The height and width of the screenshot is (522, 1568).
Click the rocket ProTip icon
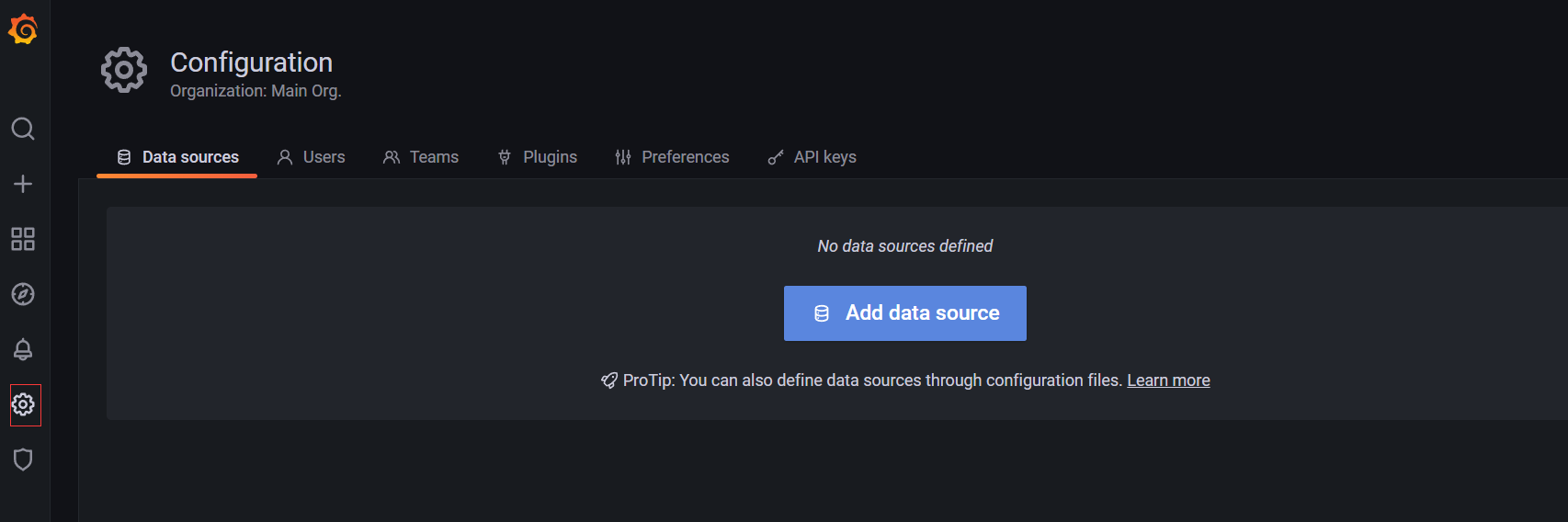[x=609, y=380]
